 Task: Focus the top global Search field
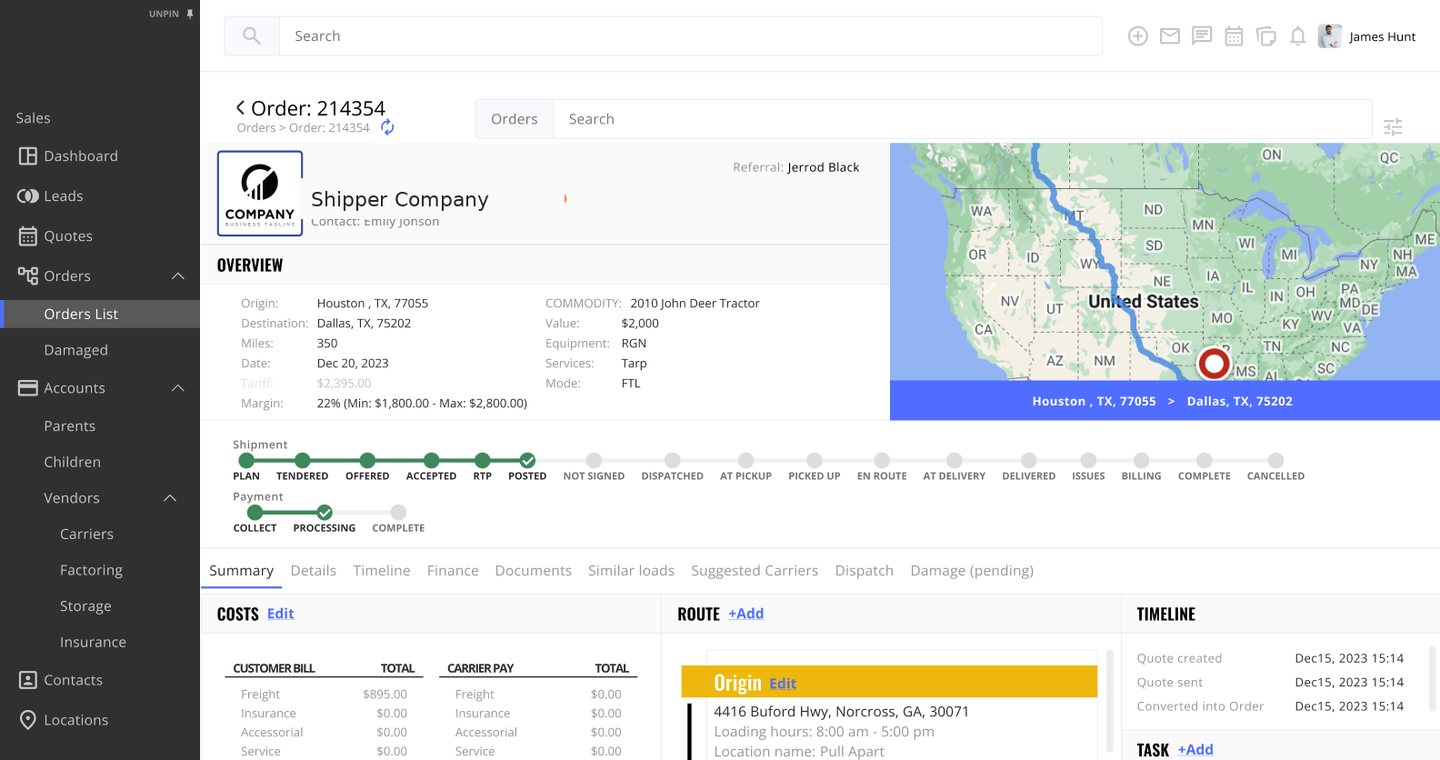(690, 36)
